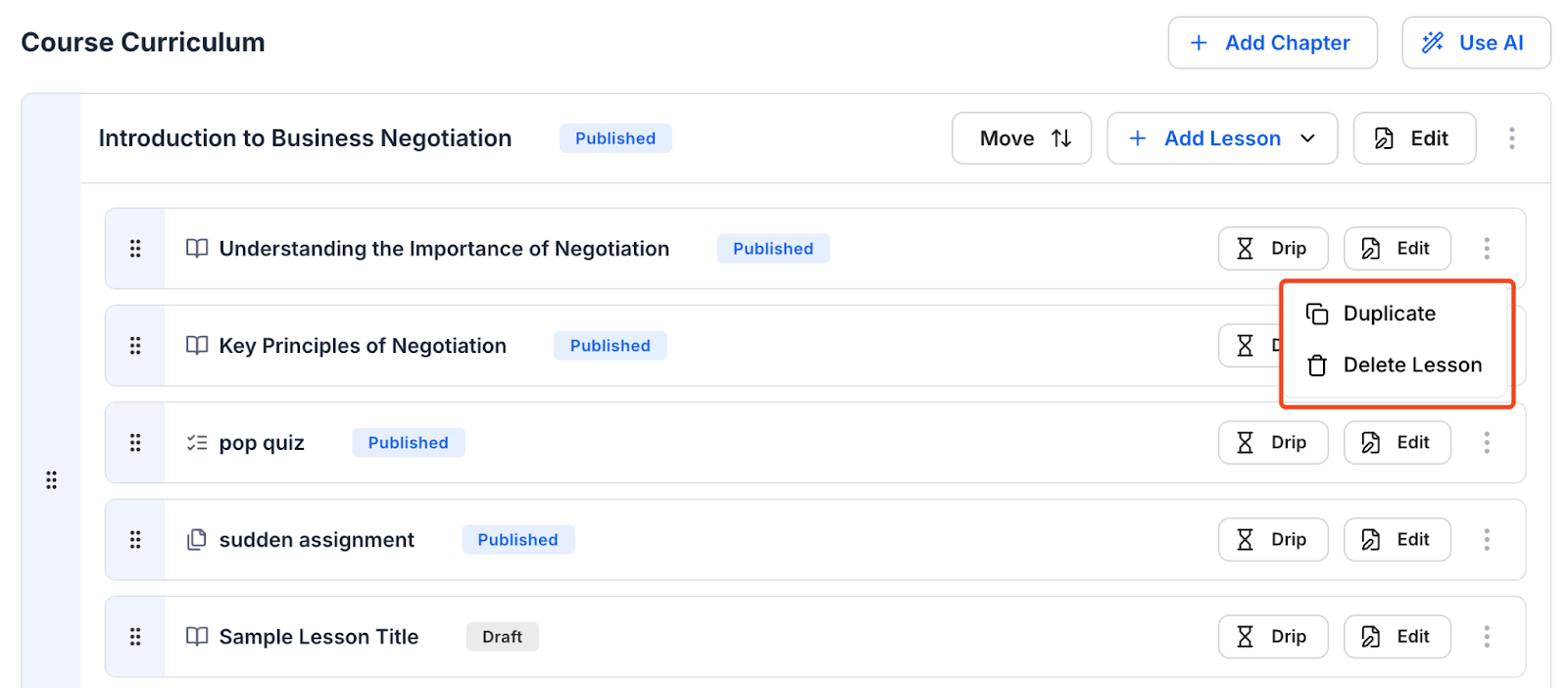Viewport: 1568px width, 688px height.
Task: Expand the Add Lesson dropdown
Action: tap(1222, 138)
